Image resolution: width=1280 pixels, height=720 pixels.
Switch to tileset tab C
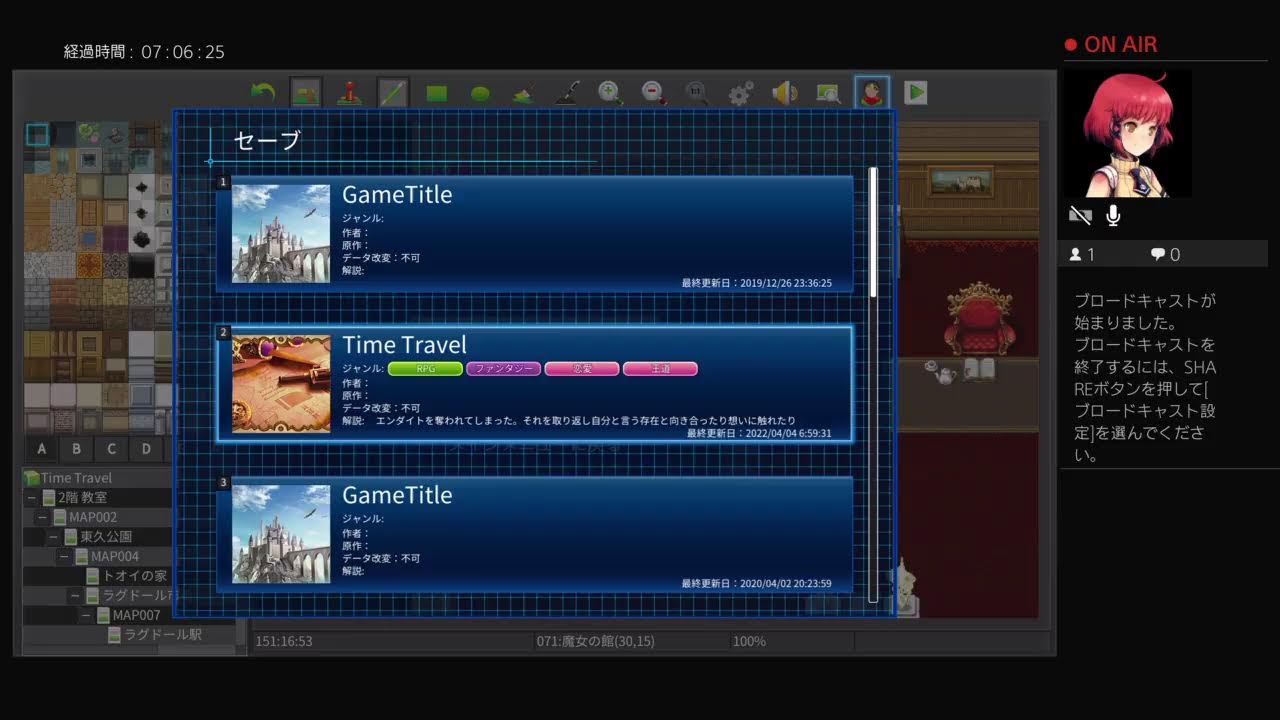[111, 448]
